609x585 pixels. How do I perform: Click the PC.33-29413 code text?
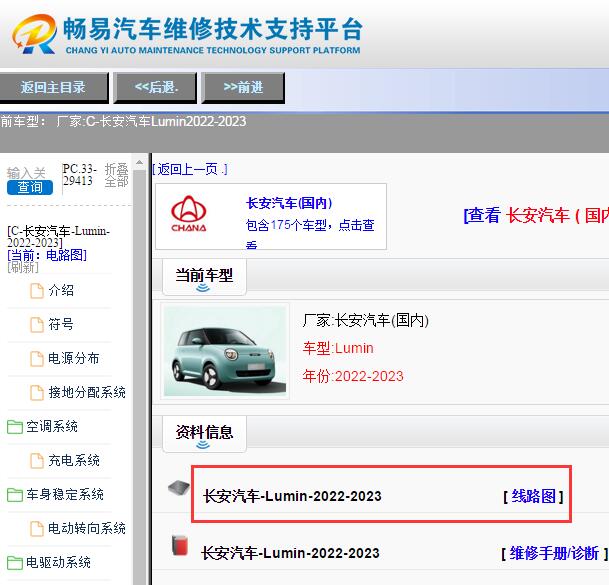79,175
